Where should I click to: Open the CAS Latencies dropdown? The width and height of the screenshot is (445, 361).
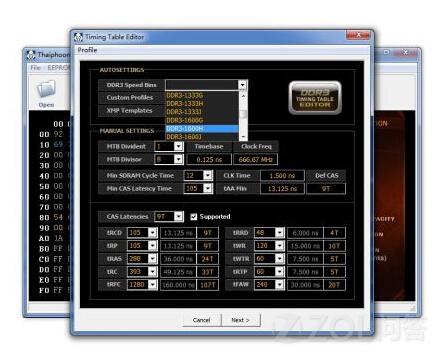(179, 217)
